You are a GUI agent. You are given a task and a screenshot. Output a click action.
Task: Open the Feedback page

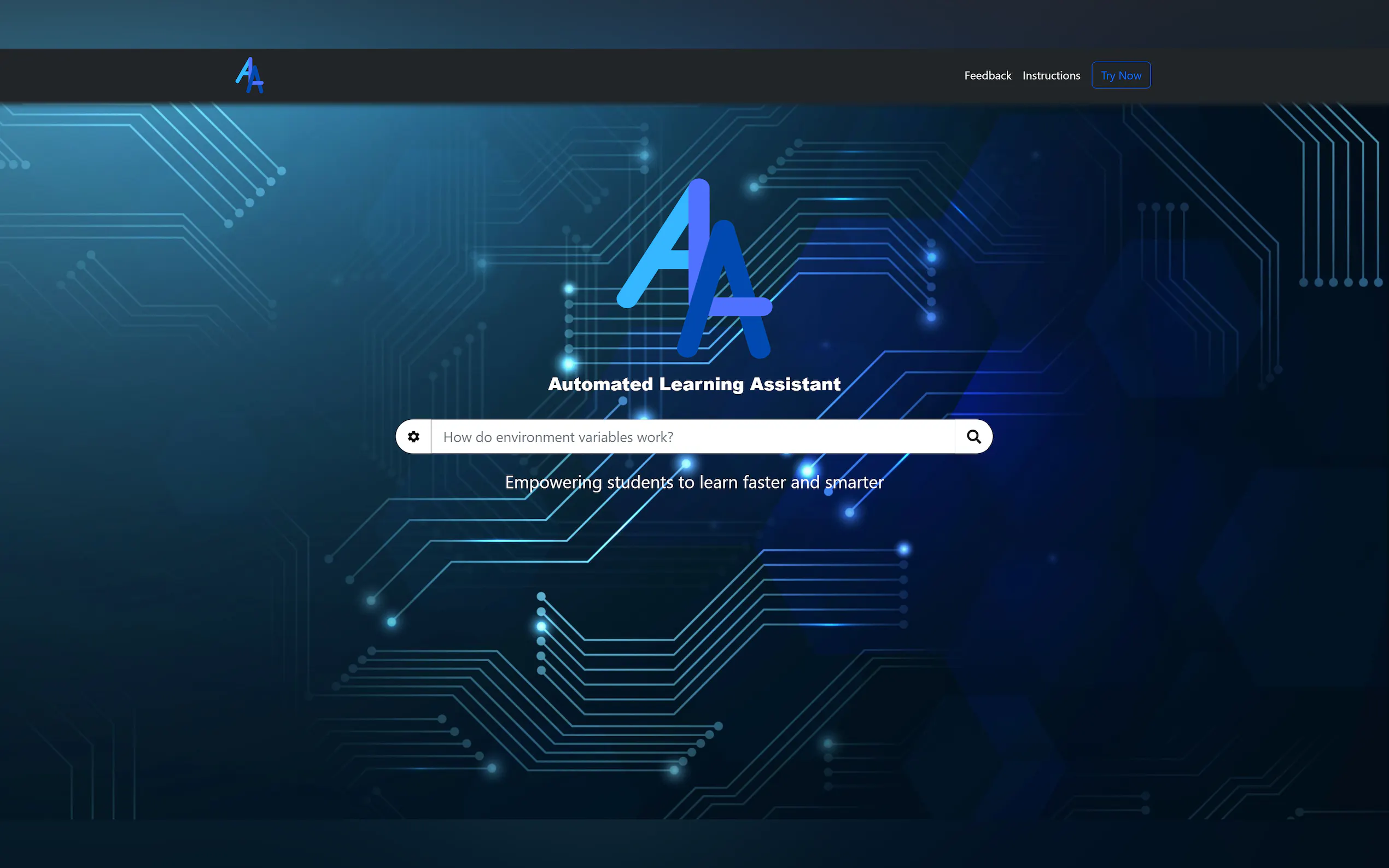pyautogui.click(x=987, y=76)
